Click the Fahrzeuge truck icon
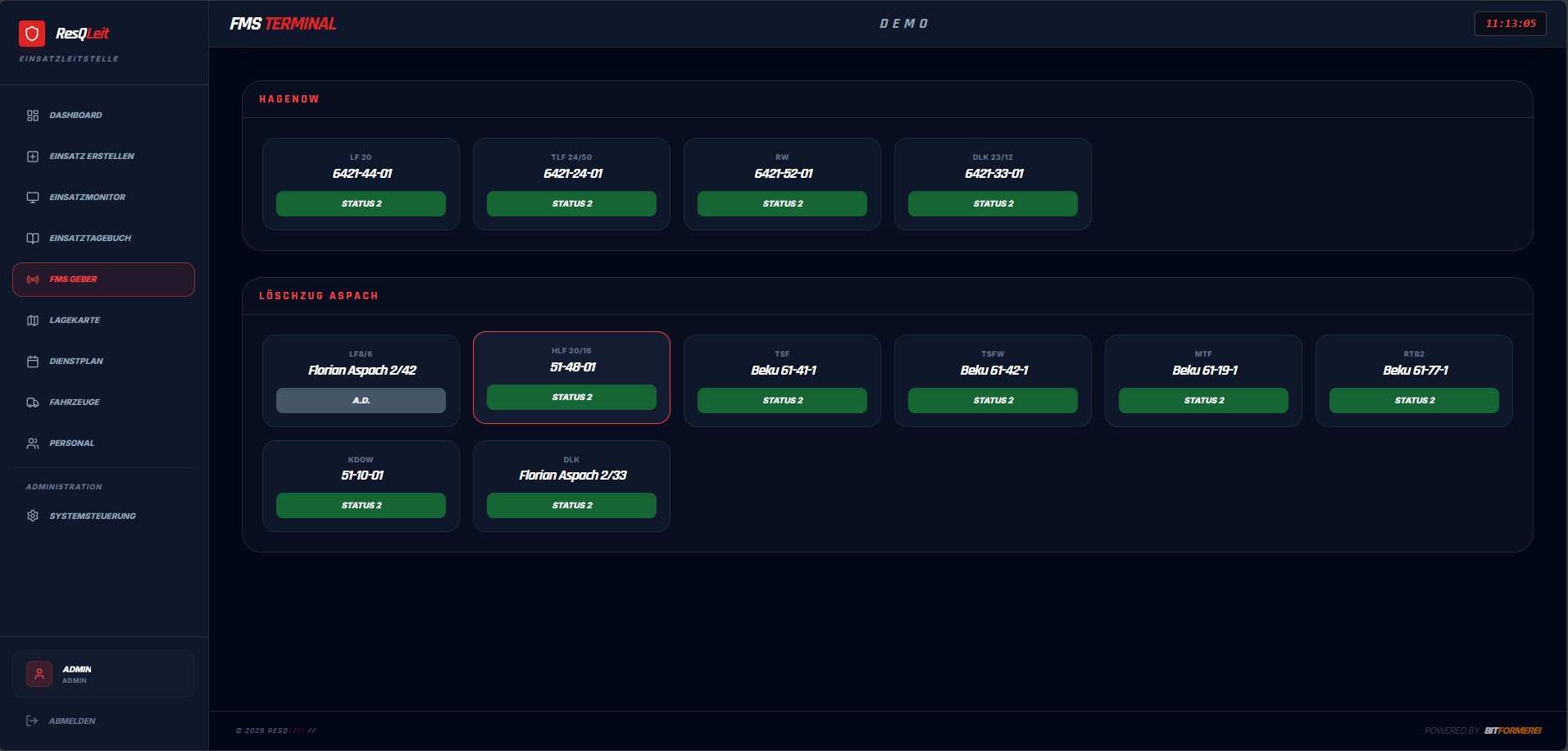 pos(33,403)
